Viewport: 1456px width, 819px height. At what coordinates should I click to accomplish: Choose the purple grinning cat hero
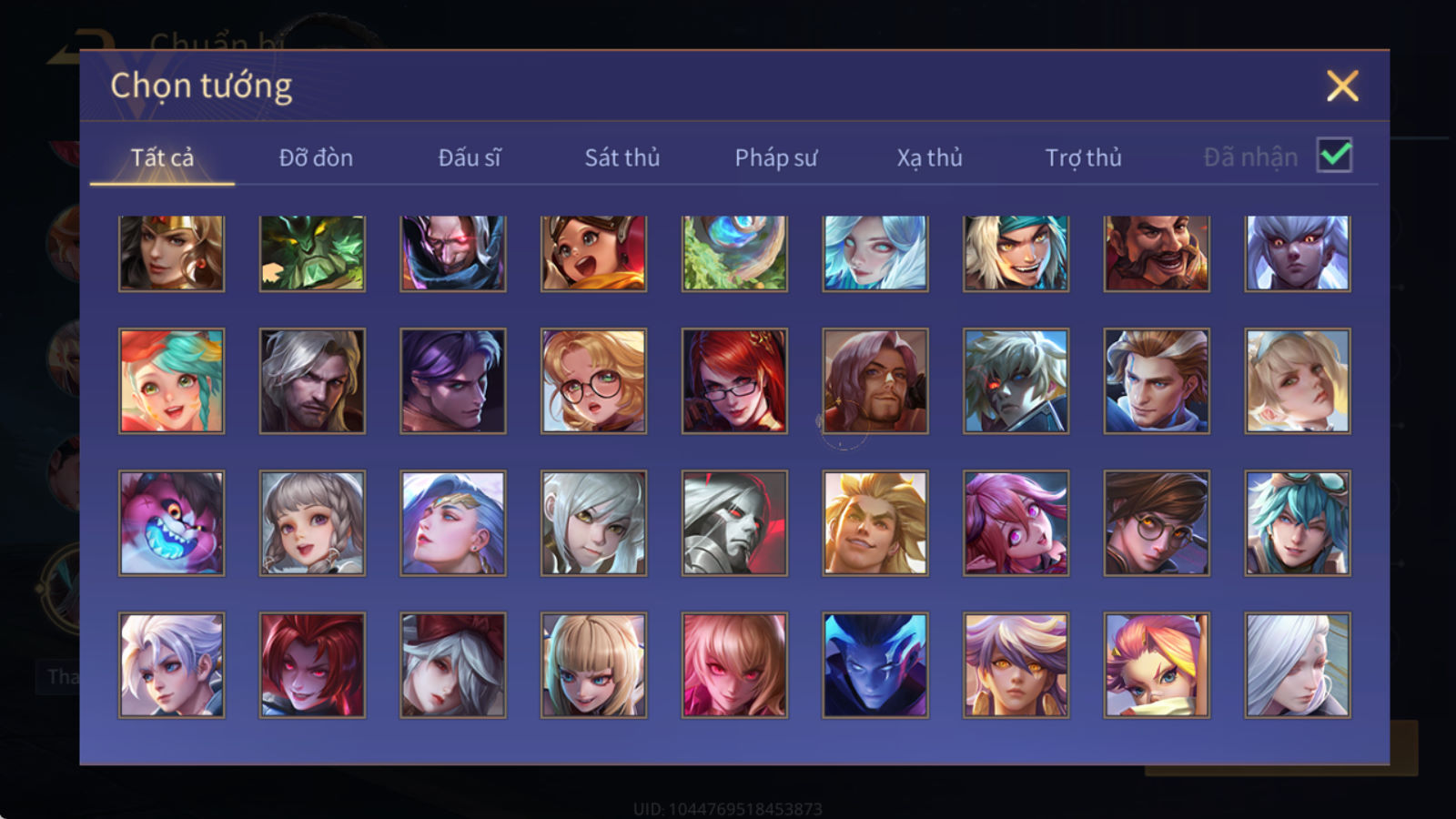(171, 522)
